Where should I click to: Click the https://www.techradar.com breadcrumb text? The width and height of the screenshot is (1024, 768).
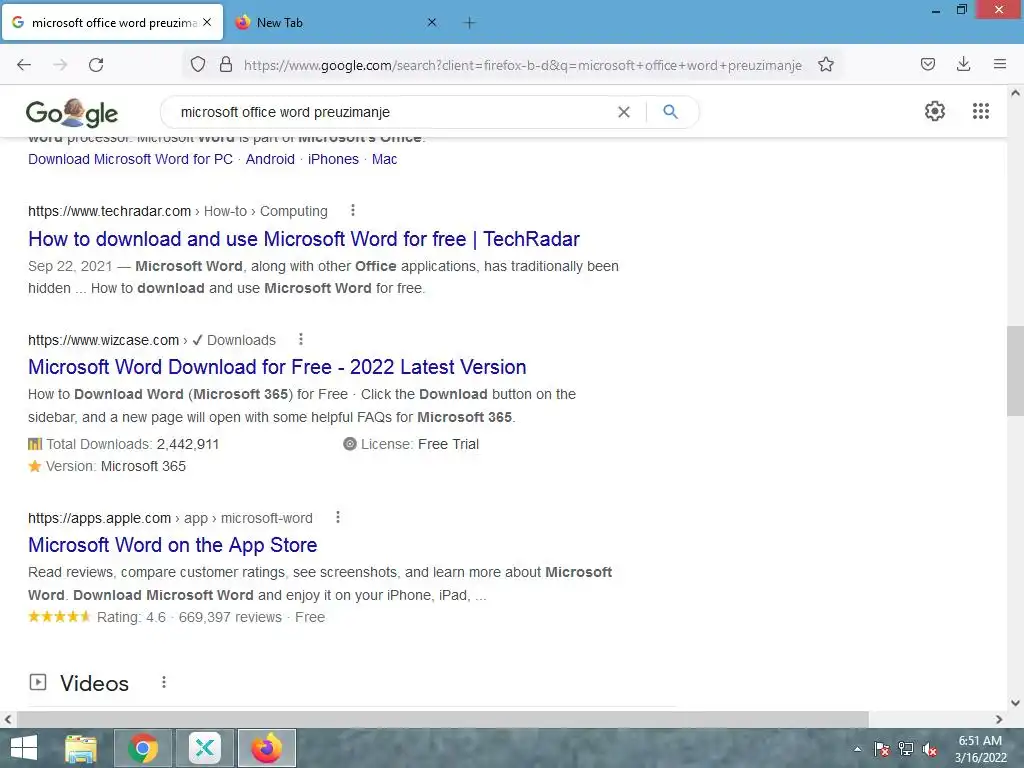(109, 211)
